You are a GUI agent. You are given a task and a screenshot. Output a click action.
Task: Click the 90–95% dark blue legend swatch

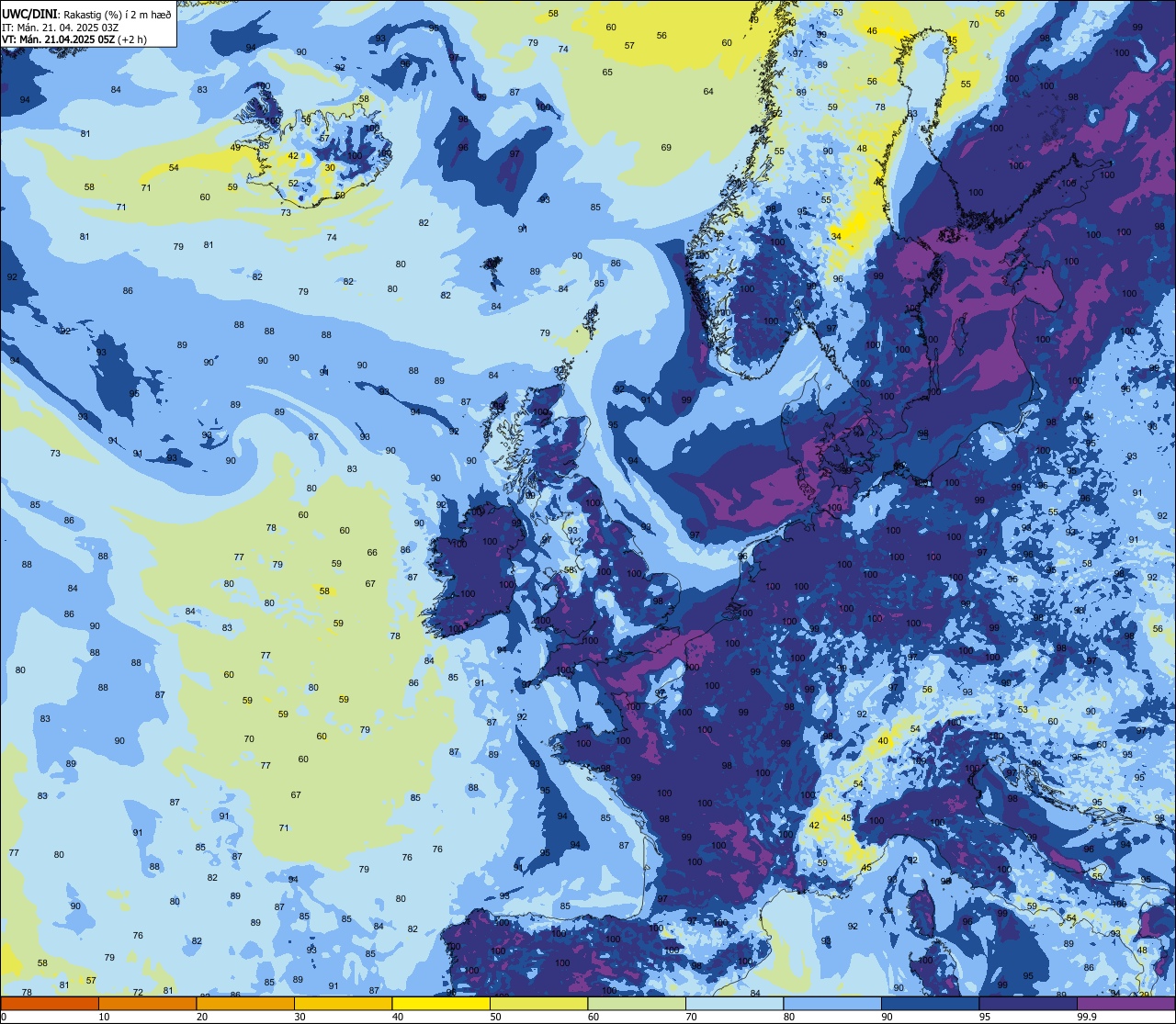pyautogui.click(x=930, y=1003)
